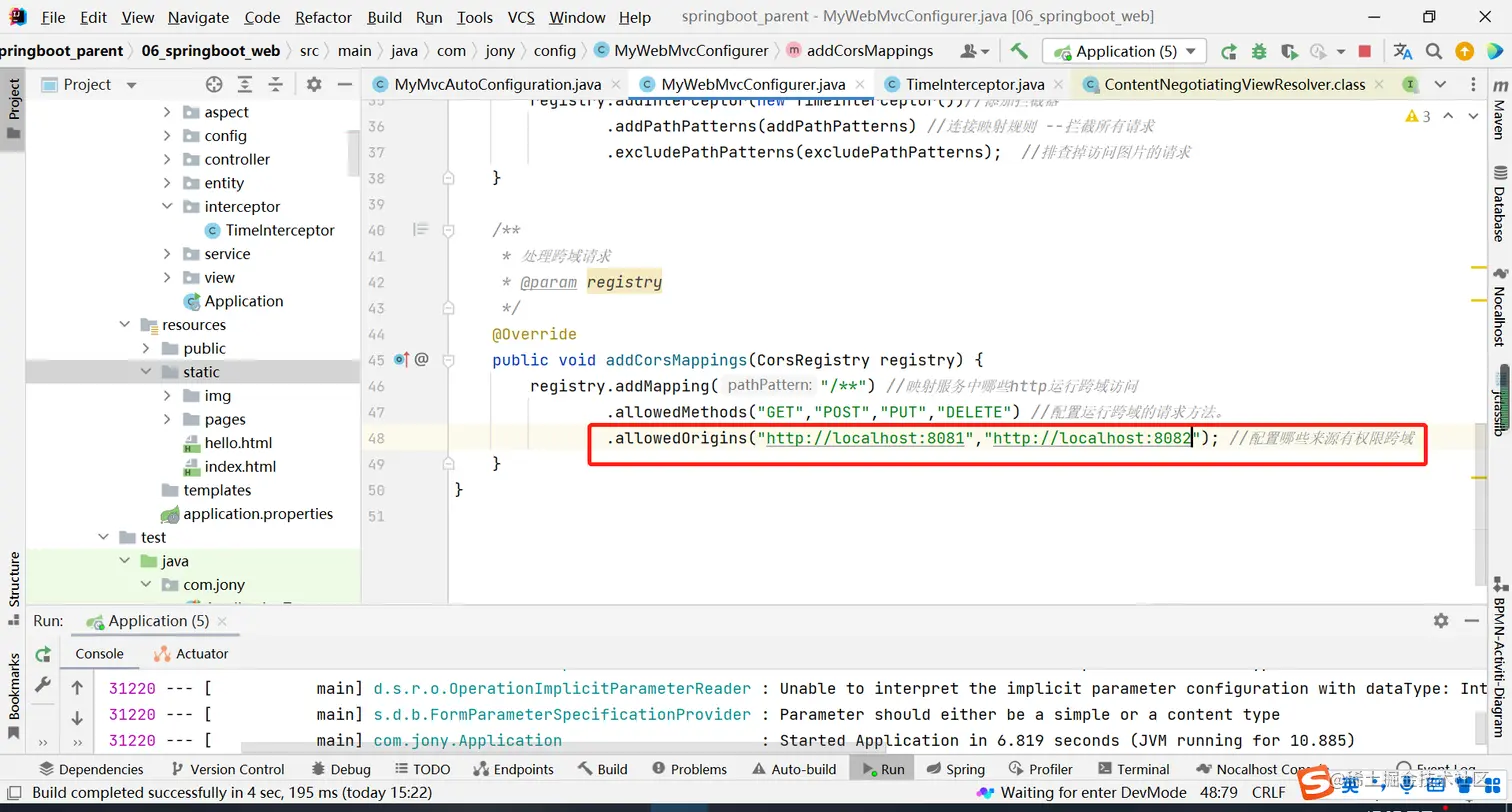The width and height of the screenshot is (1512, 812).
Task: Collapse the resources folder
Action: [125, 325]
